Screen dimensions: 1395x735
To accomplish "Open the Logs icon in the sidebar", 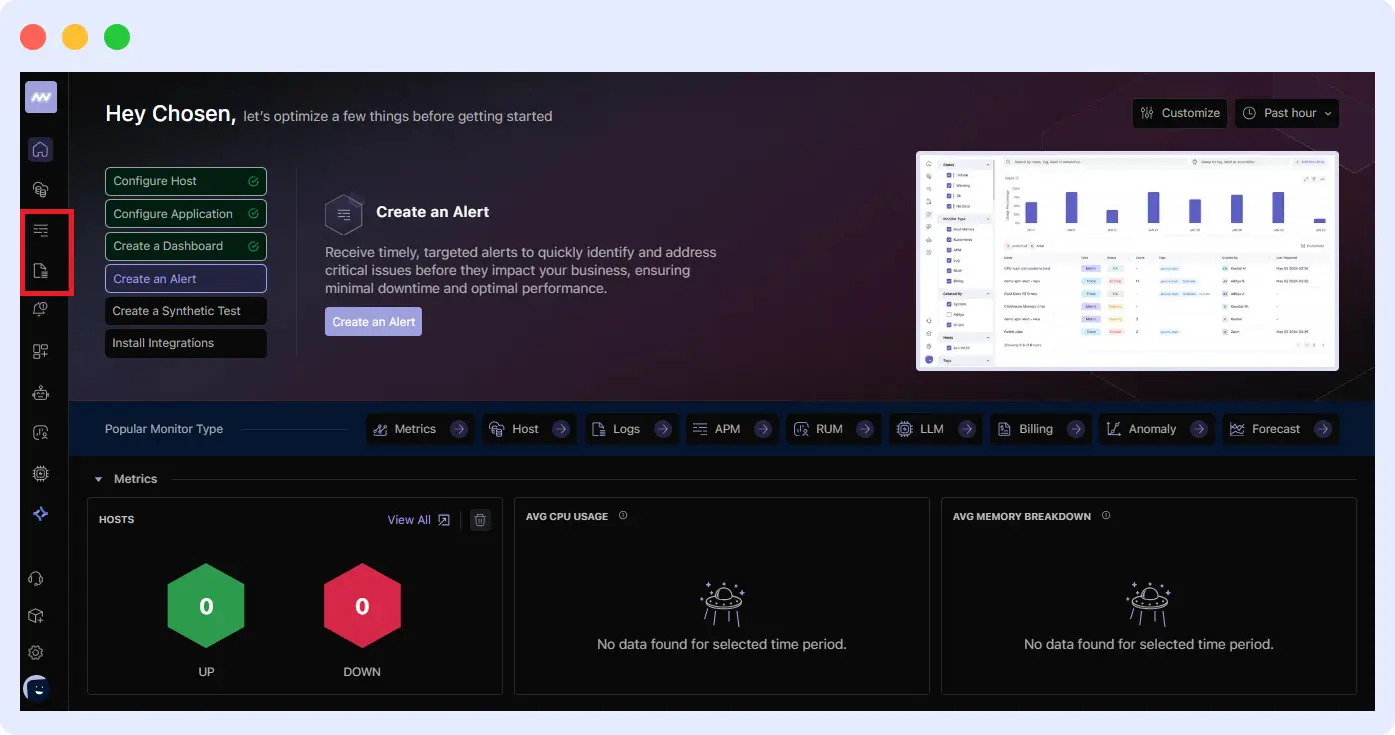I will click(x=40, y=269).
